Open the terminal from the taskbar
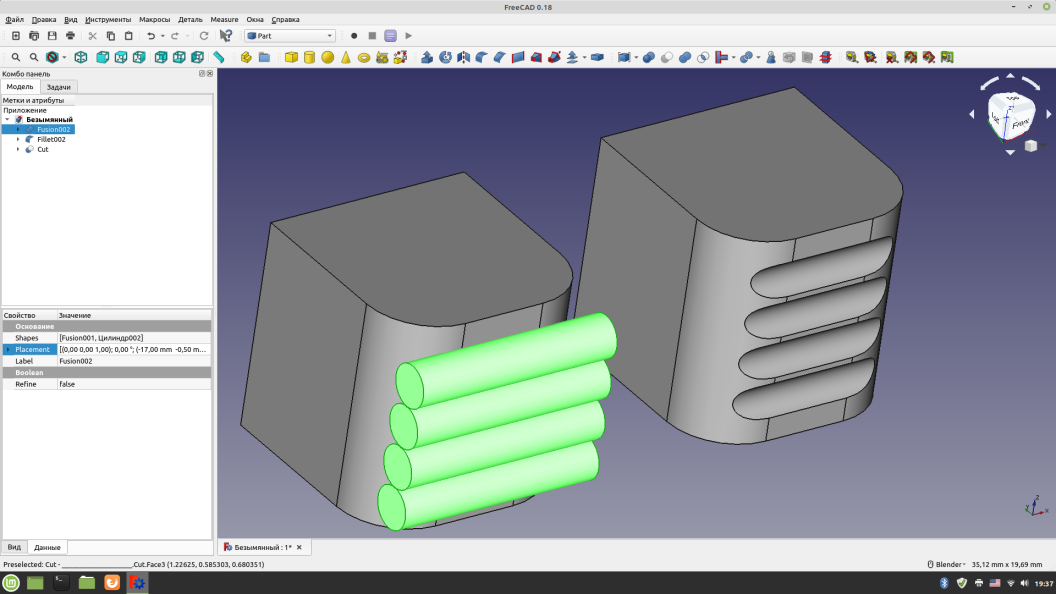The height and width of the screenshot is (594, 1056). (x=61, y=583)
